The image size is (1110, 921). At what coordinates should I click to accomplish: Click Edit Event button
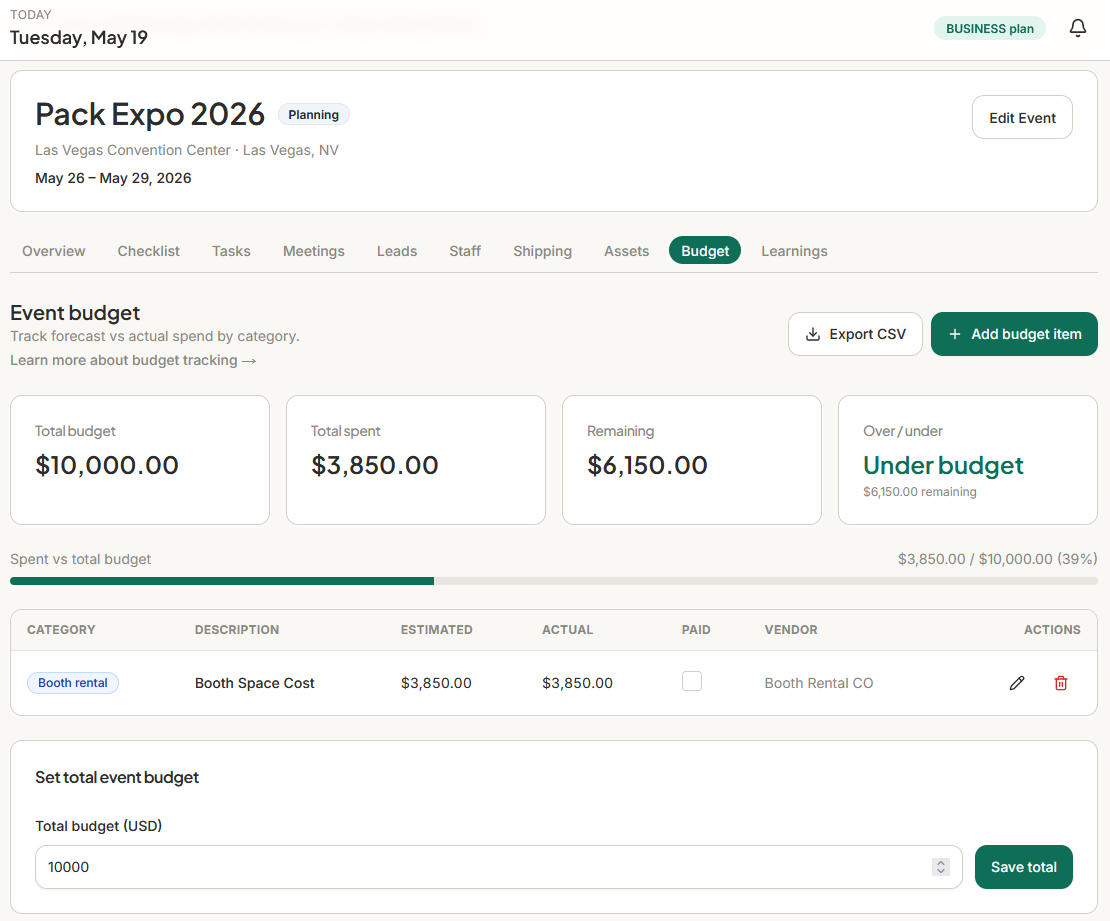point(1022,118)
